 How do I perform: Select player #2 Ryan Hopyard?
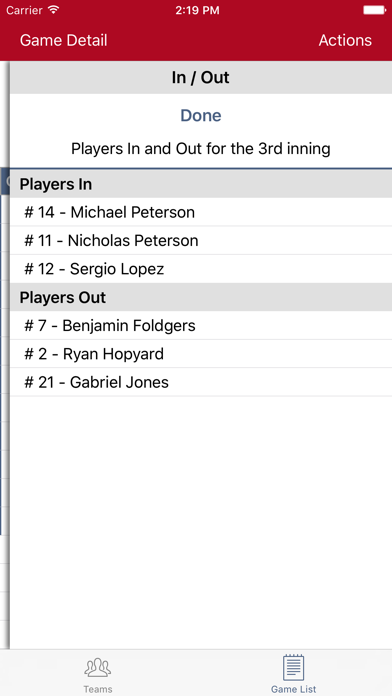(x=201, y=354)
